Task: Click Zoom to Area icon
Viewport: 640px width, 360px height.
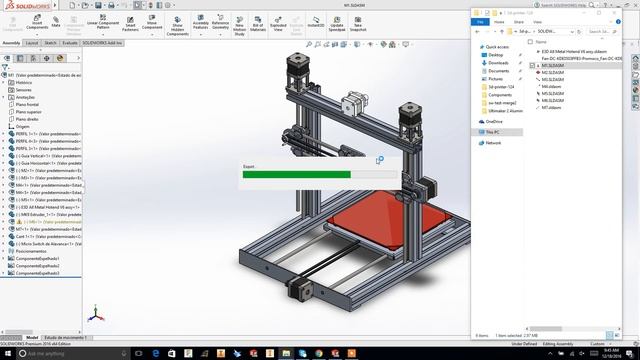Action: tap(318, 44)
